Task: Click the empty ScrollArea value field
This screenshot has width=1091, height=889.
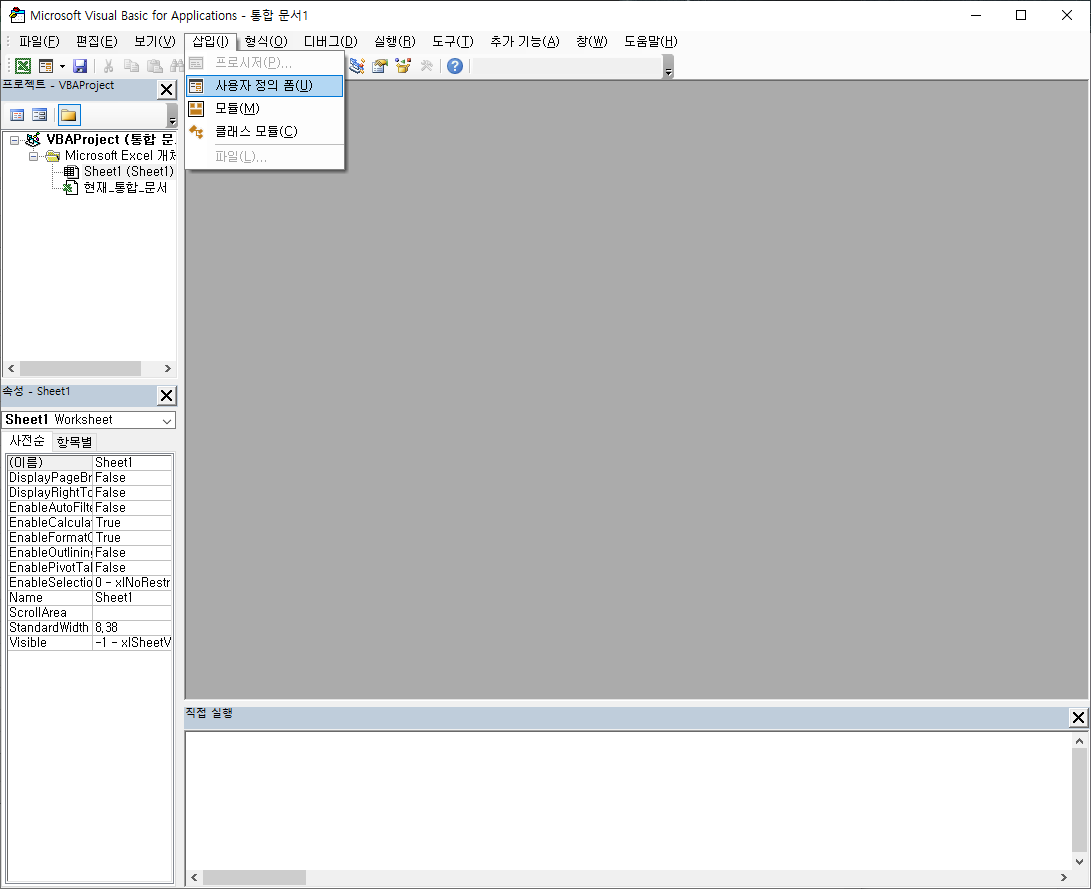Action: tap(132, 613)
